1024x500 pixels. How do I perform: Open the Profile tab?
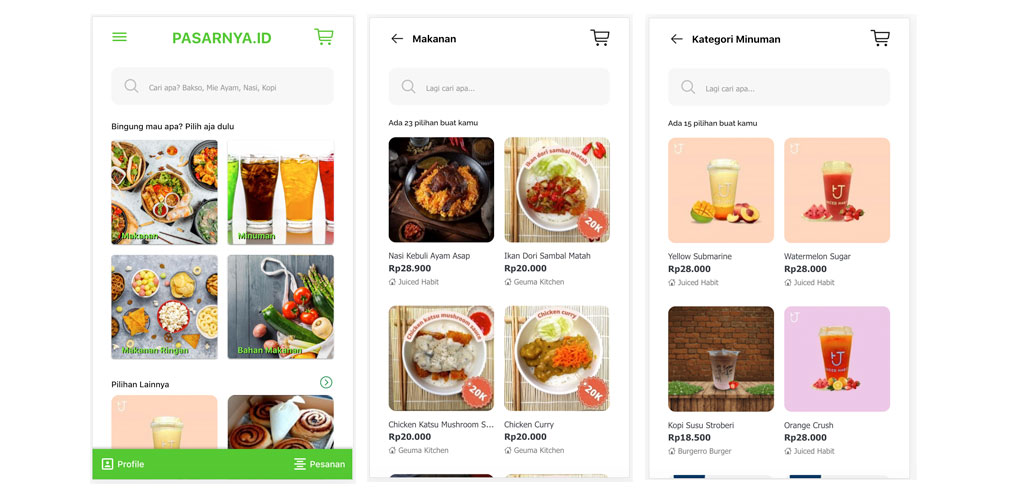(123, 464)
